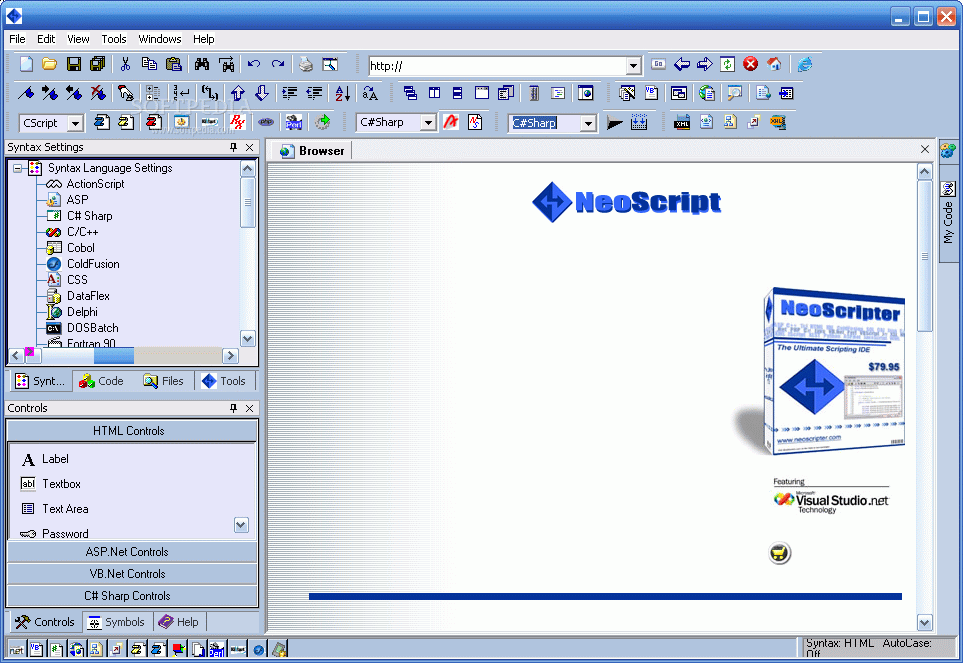Click shopping cart buy icon
Viewport: 963px width, 663px height.
pyautogui.click(x=779, y=553)
